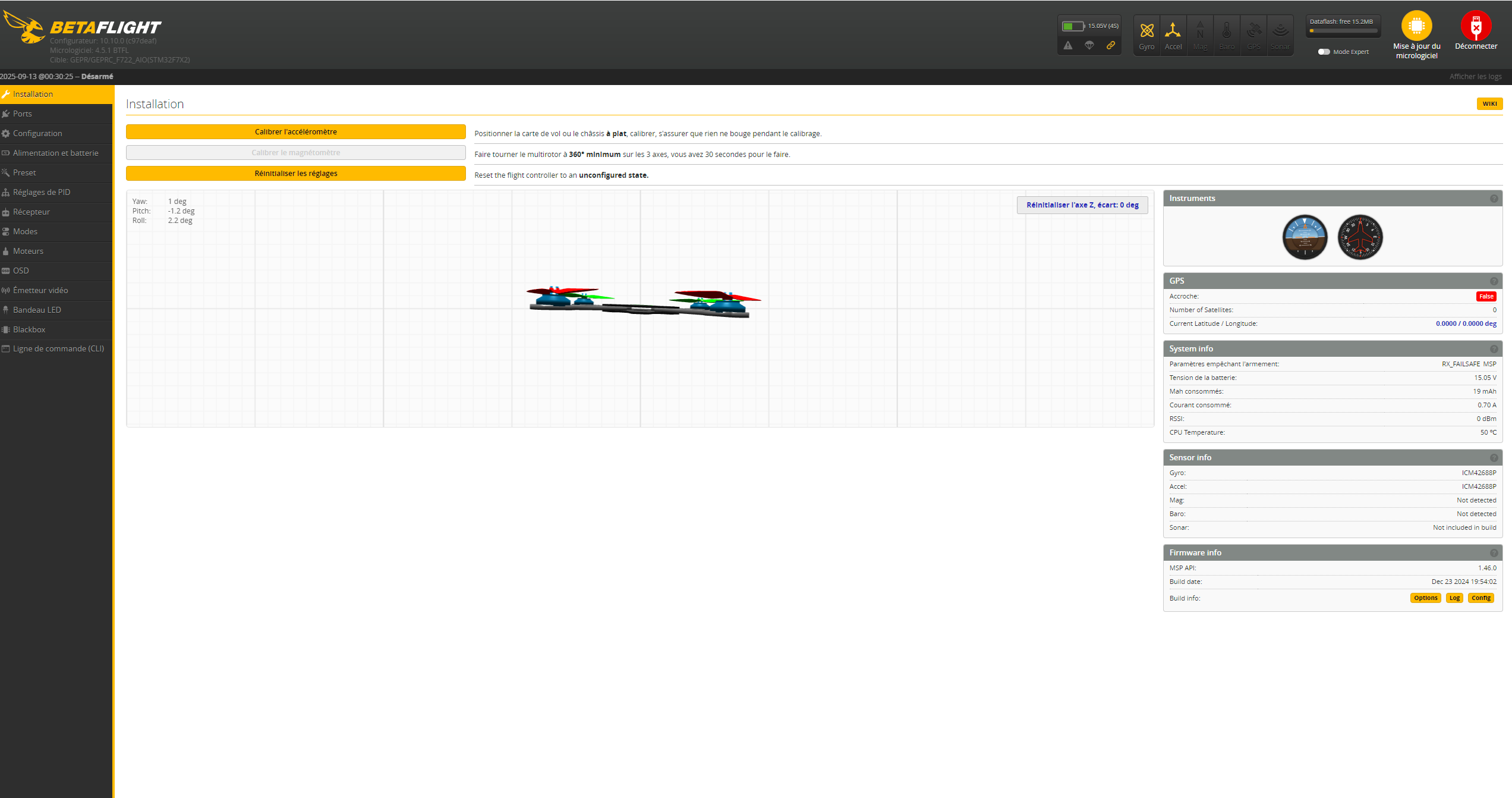Click Réinitialiser l'axe Z button
Viewport: 1512px width, 798px height.
(1082, 205)
